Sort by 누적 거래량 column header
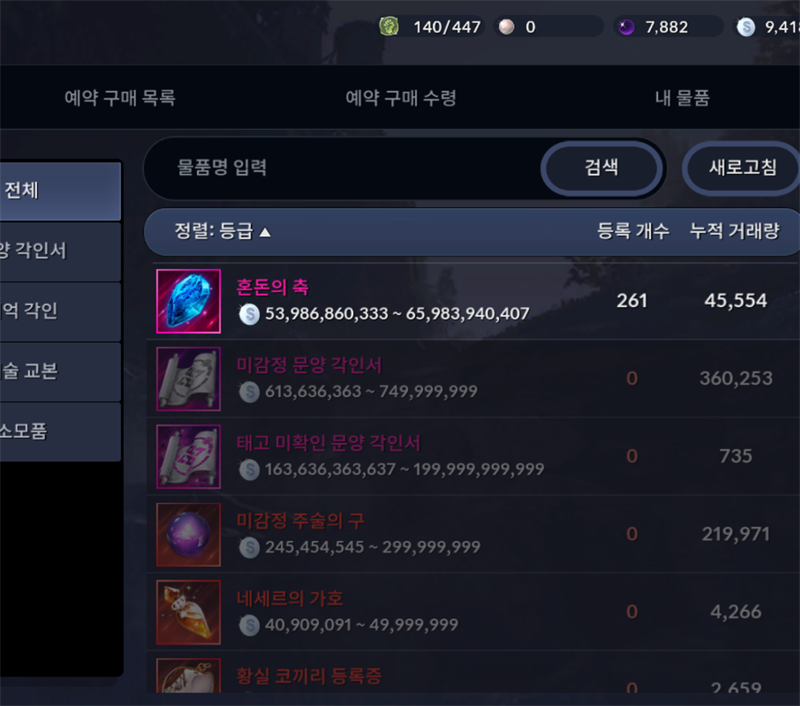 pyautogui.click(x=735, y=231)
